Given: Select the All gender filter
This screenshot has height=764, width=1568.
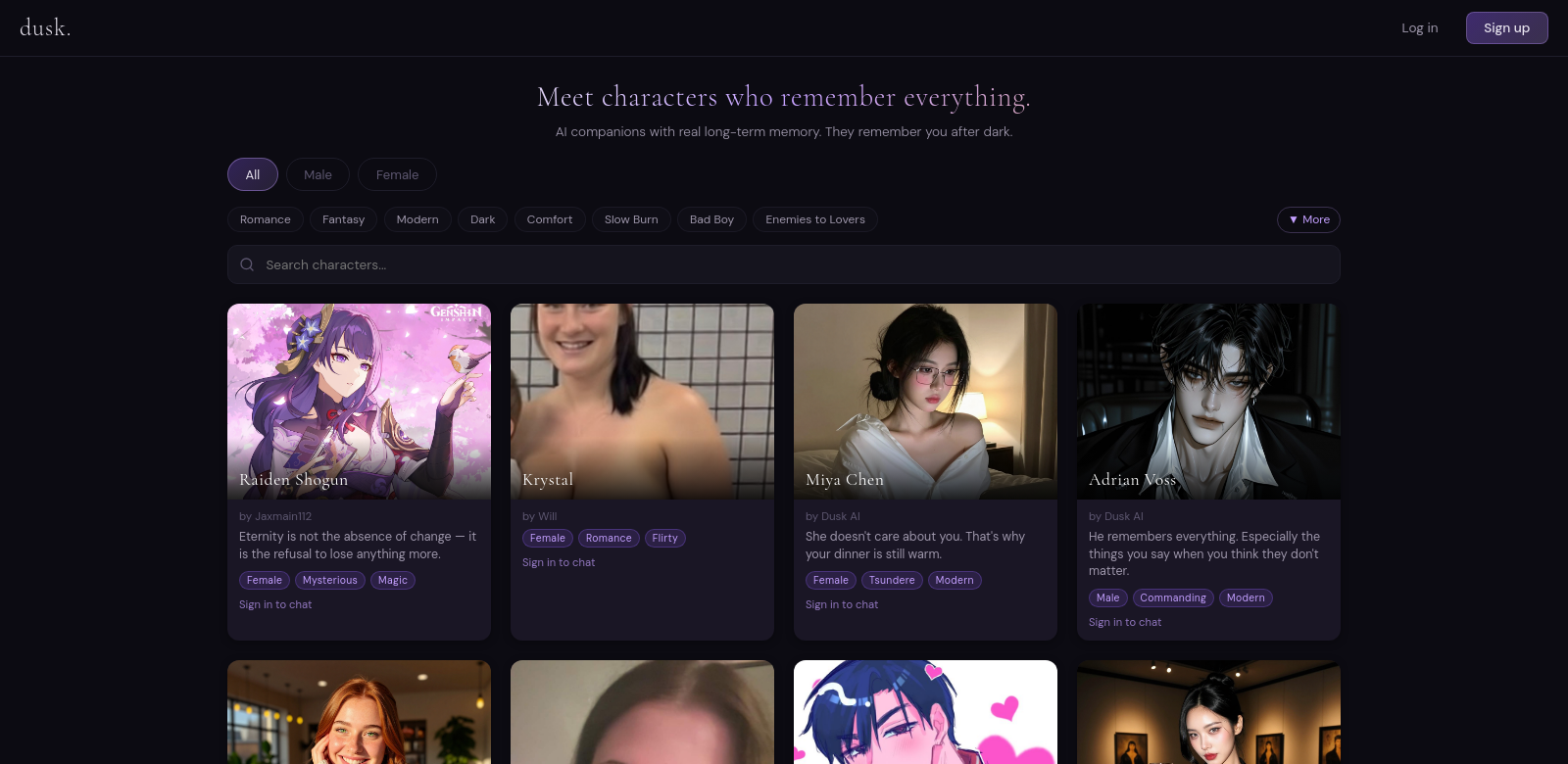Looking at the screenshot, I should (253, 174).
